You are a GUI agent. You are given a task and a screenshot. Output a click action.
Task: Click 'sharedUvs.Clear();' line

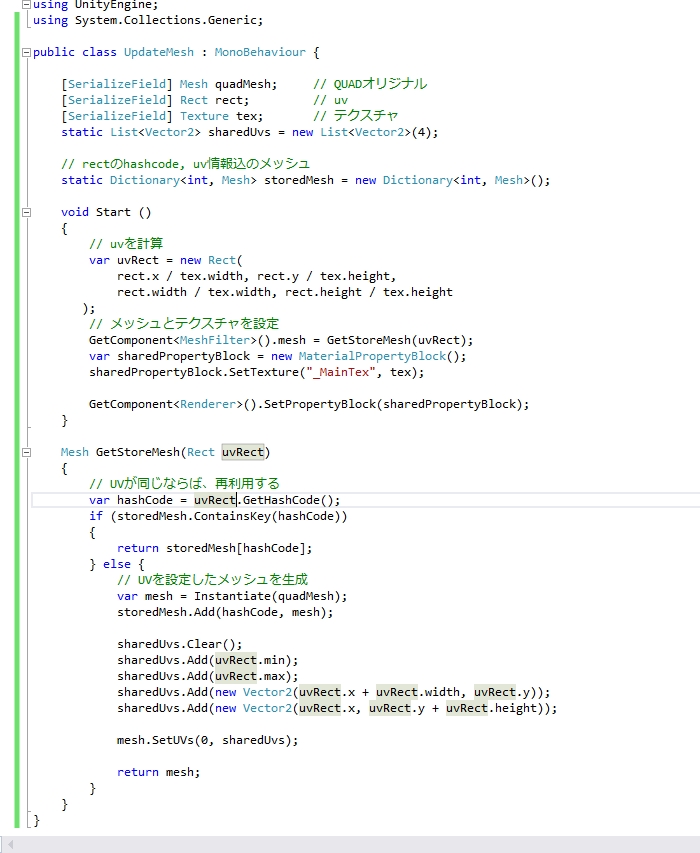coord(179,644)
